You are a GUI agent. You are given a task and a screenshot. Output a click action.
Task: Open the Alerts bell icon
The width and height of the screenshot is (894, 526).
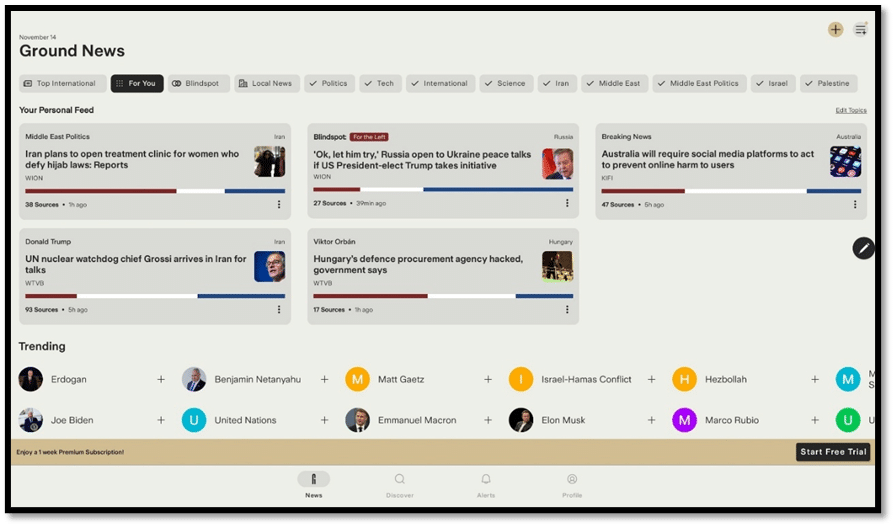[x=486, y=480]
